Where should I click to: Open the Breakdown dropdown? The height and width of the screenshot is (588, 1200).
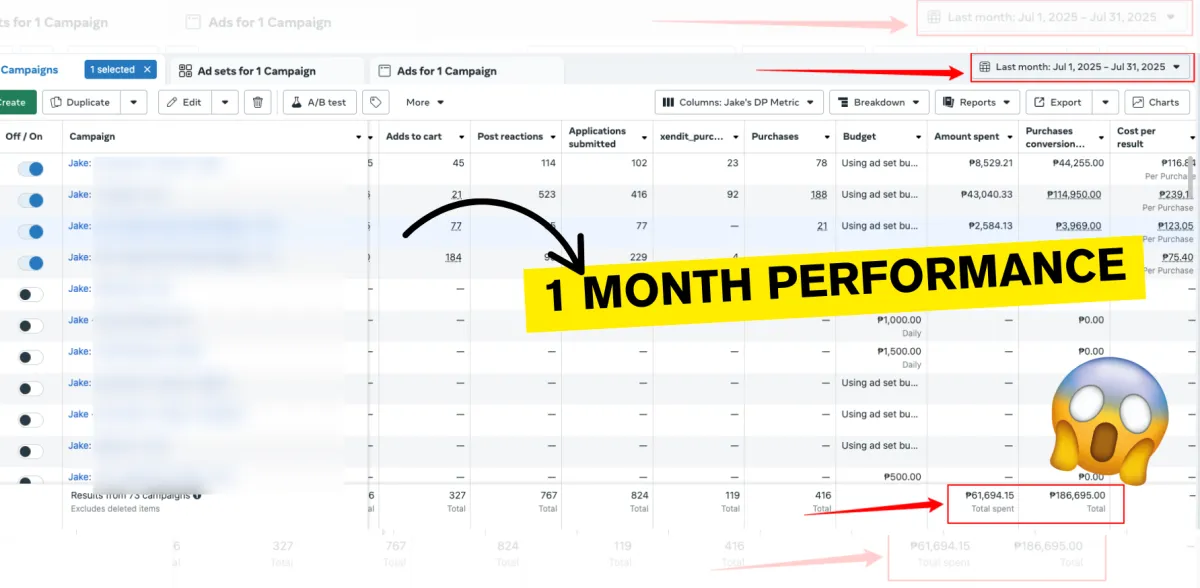[878, 102]
